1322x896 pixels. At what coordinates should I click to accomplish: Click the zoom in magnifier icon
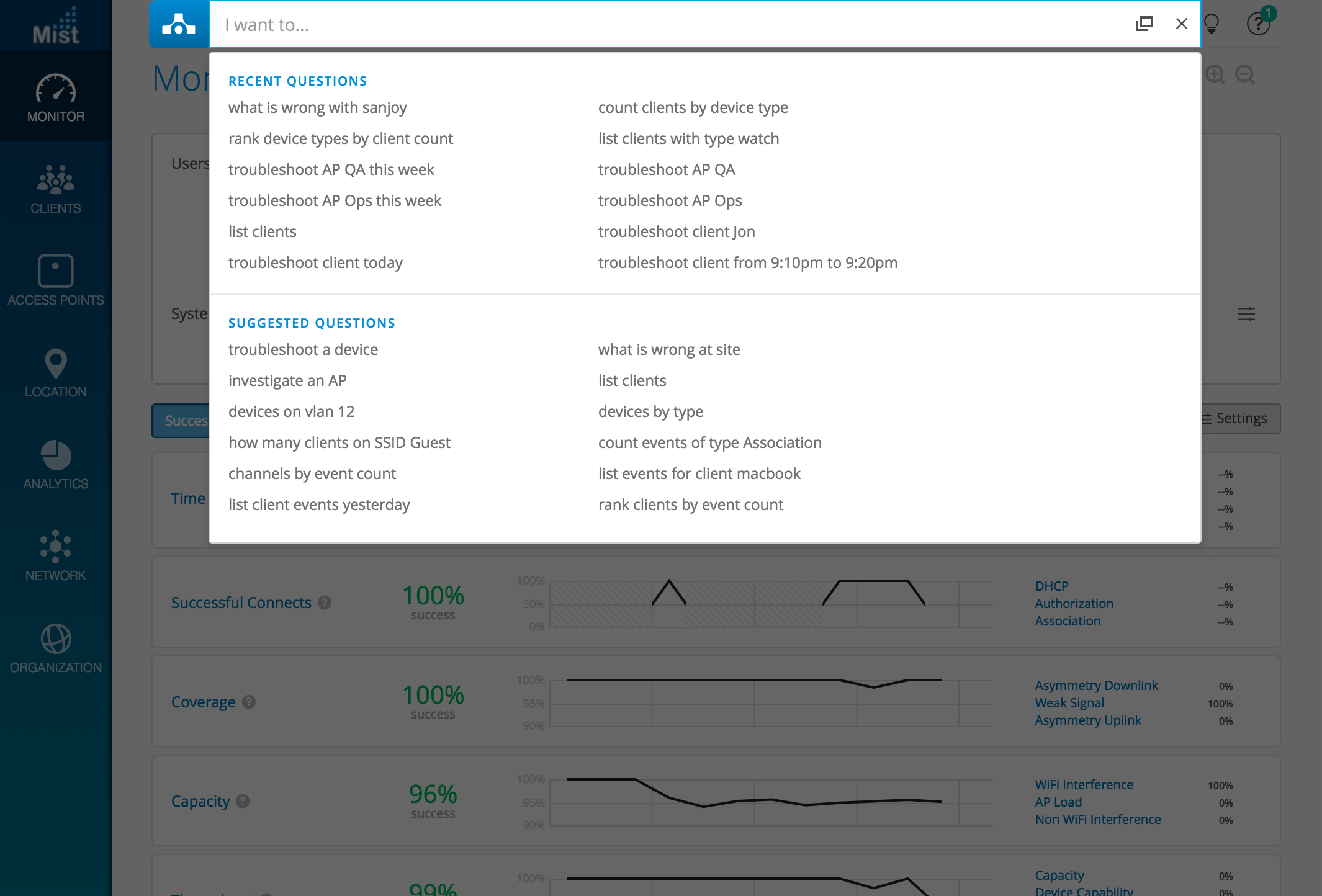(1215, 75)
